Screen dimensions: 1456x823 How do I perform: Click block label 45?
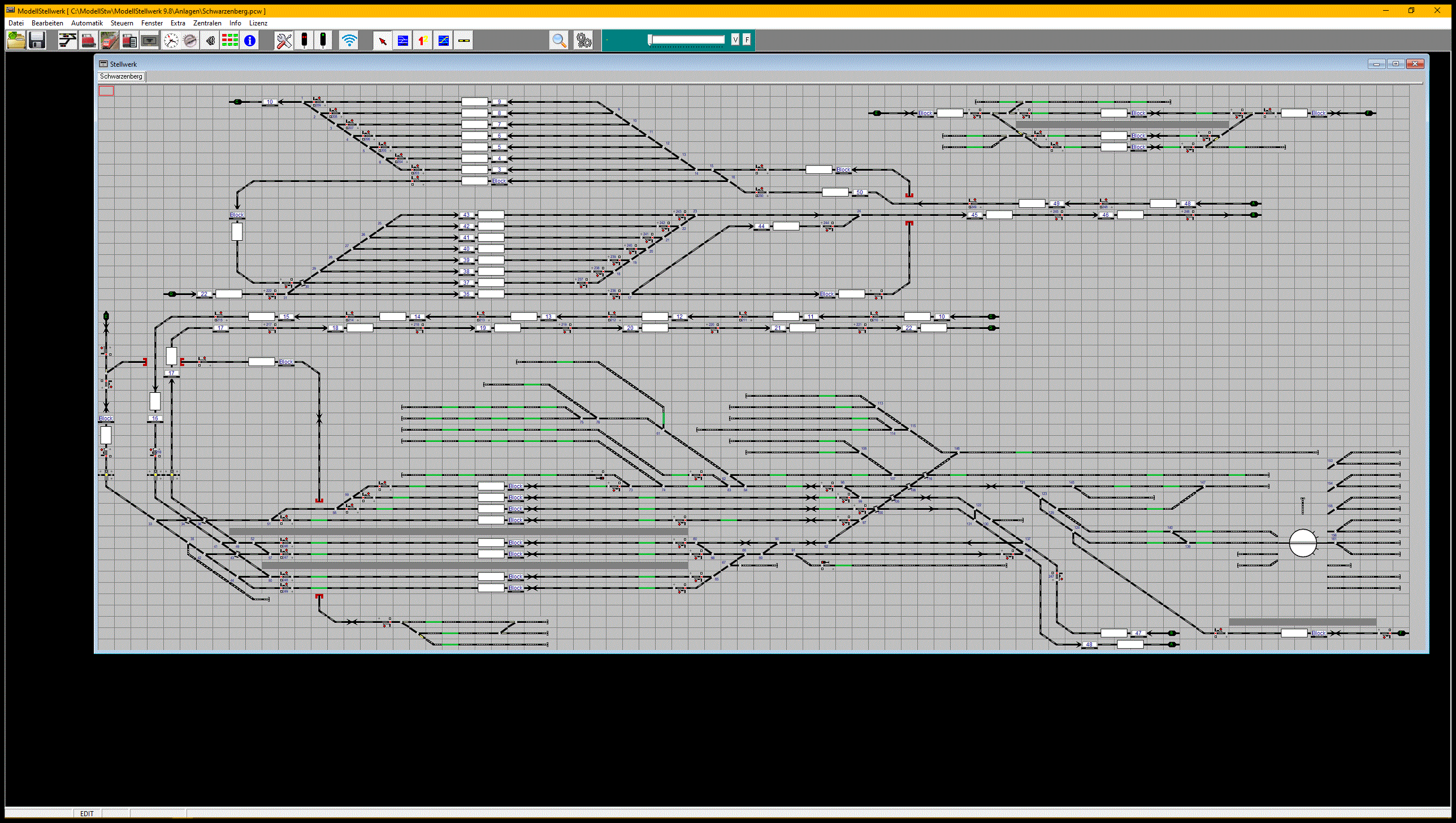[974, 215]
